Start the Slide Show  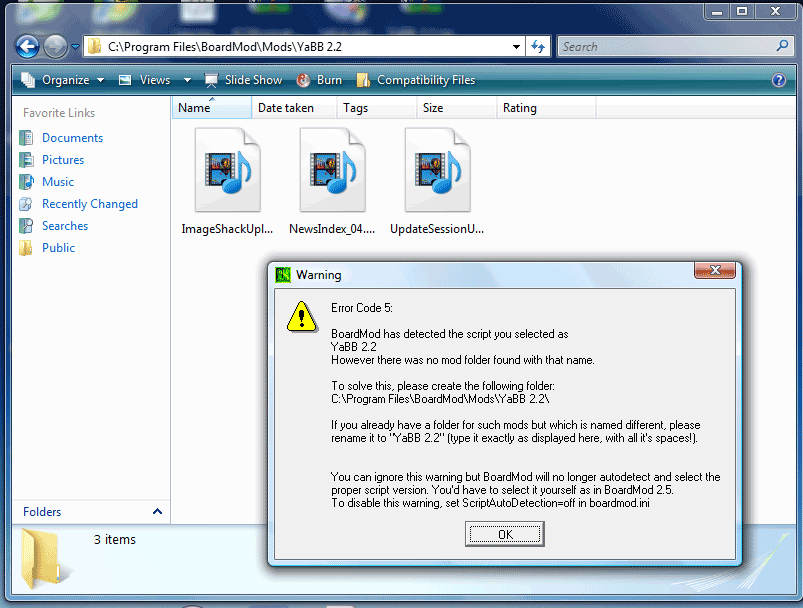coord(243,80)
